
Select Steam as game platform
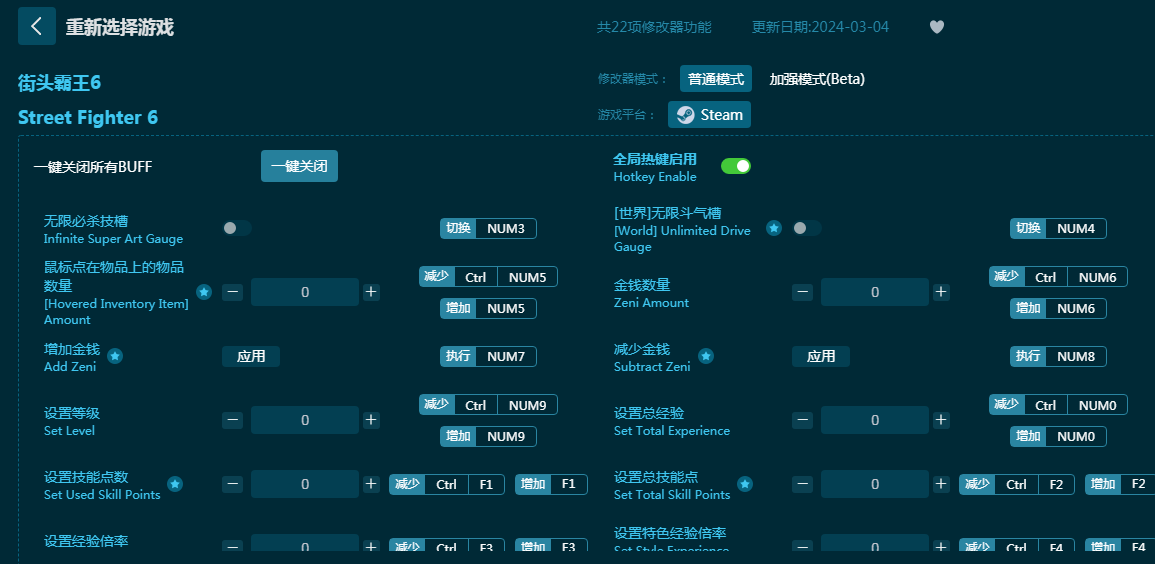[x=709, y=115]
